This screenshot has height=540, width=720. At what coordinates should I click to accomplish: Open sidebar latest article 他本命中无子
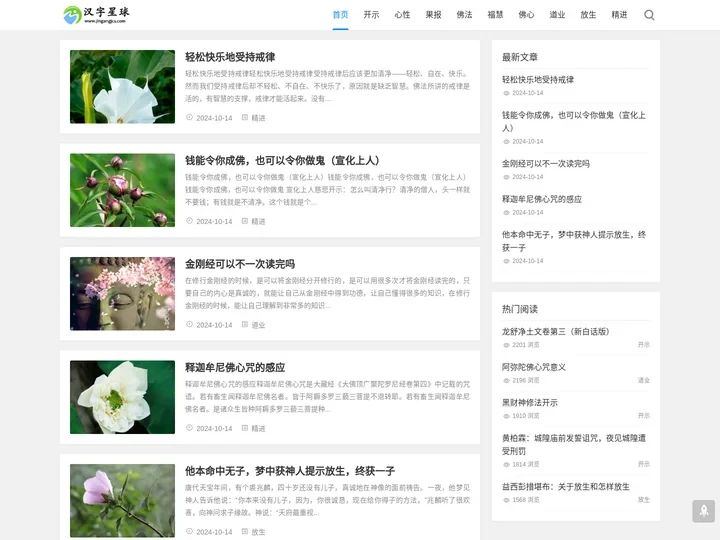coord(574,241)
